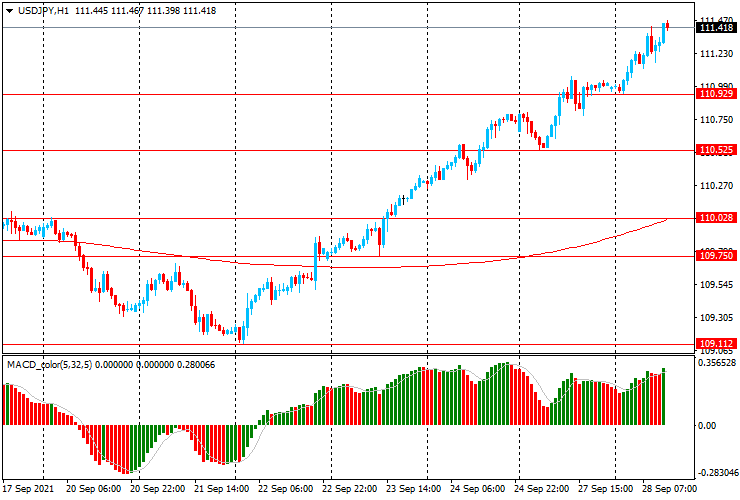
Task: Click the 27 Sep 15:00 time axis label
Action: coord(606,489)
